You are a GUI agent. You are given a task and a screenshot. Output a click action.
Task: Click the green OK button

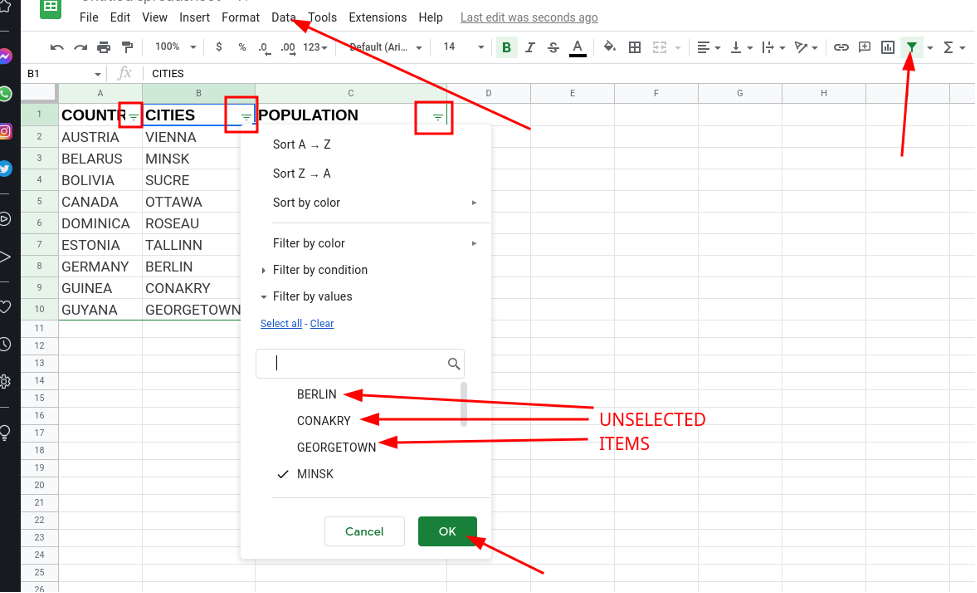pyautogui.click(x=447, y=531)
